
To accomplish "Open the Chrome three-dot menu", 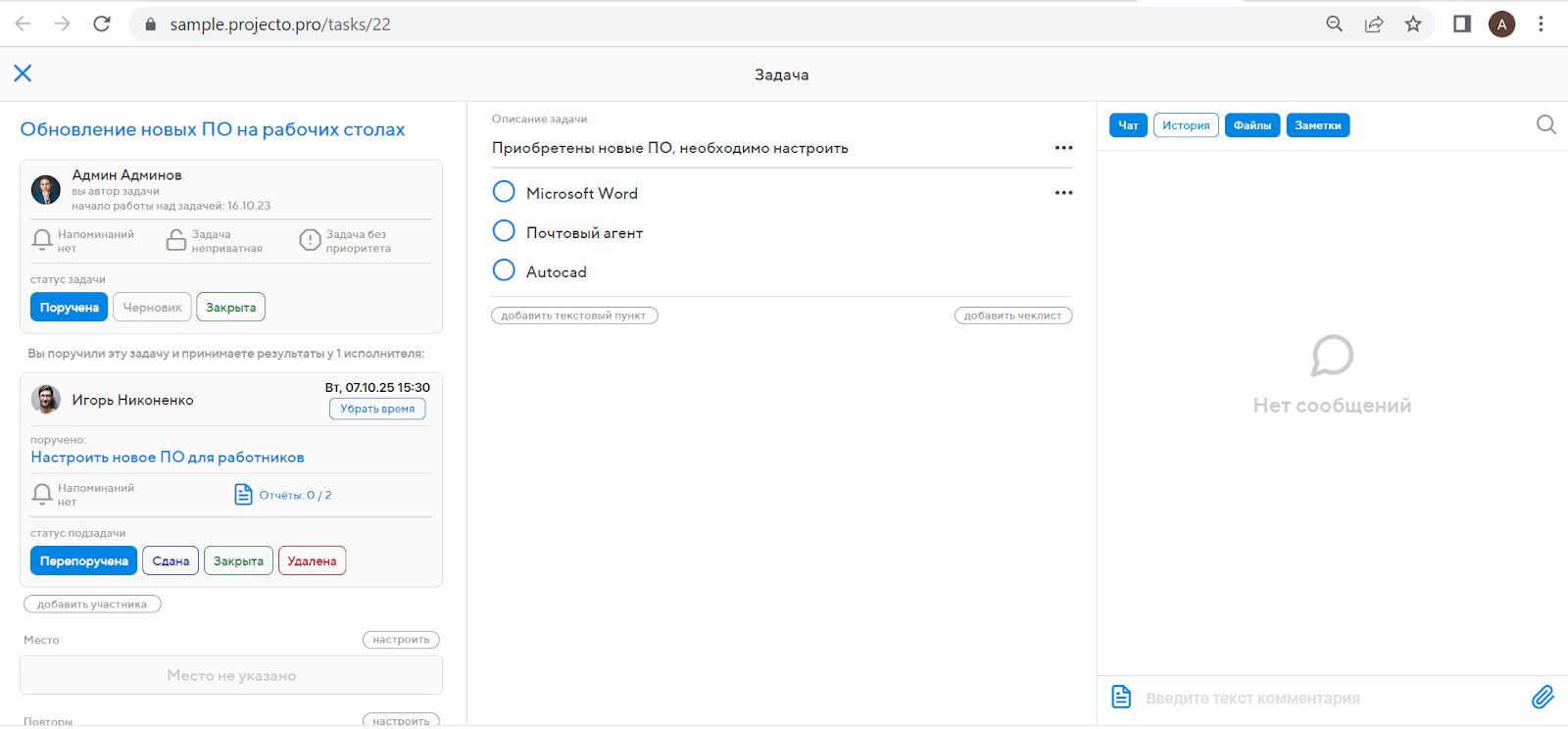I will pyautogui.click(x=1541, y=24).
